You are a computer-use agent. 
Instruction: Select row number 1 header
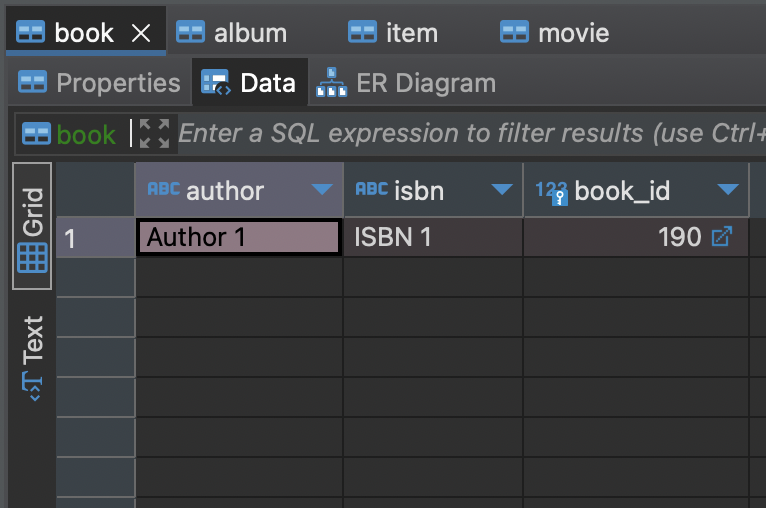pyautogui.click(x=96, y=238)
